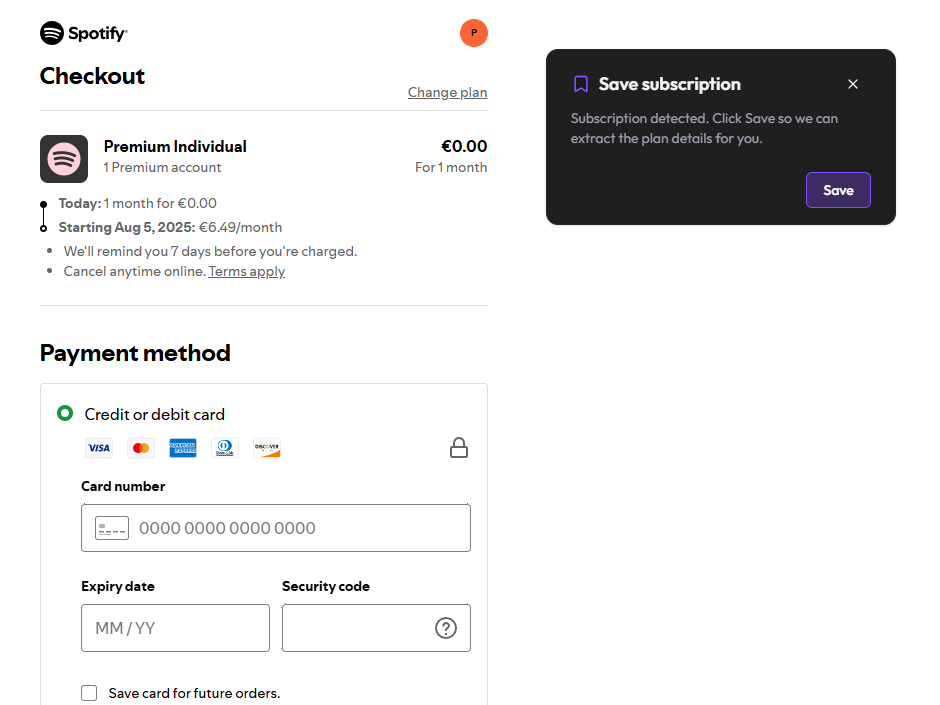
Task: Focus the Card number input field
Action: [290, 528]
